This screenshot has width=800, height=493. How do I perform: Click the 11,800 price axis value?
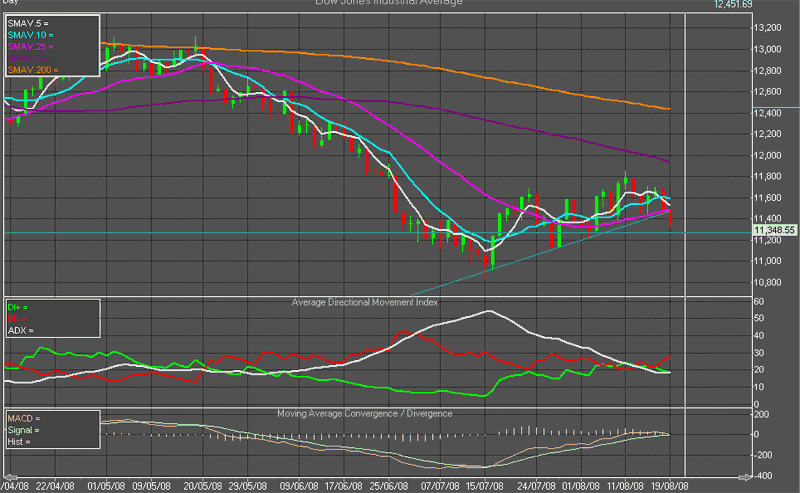pyautogui.click(x=767, y=177)
